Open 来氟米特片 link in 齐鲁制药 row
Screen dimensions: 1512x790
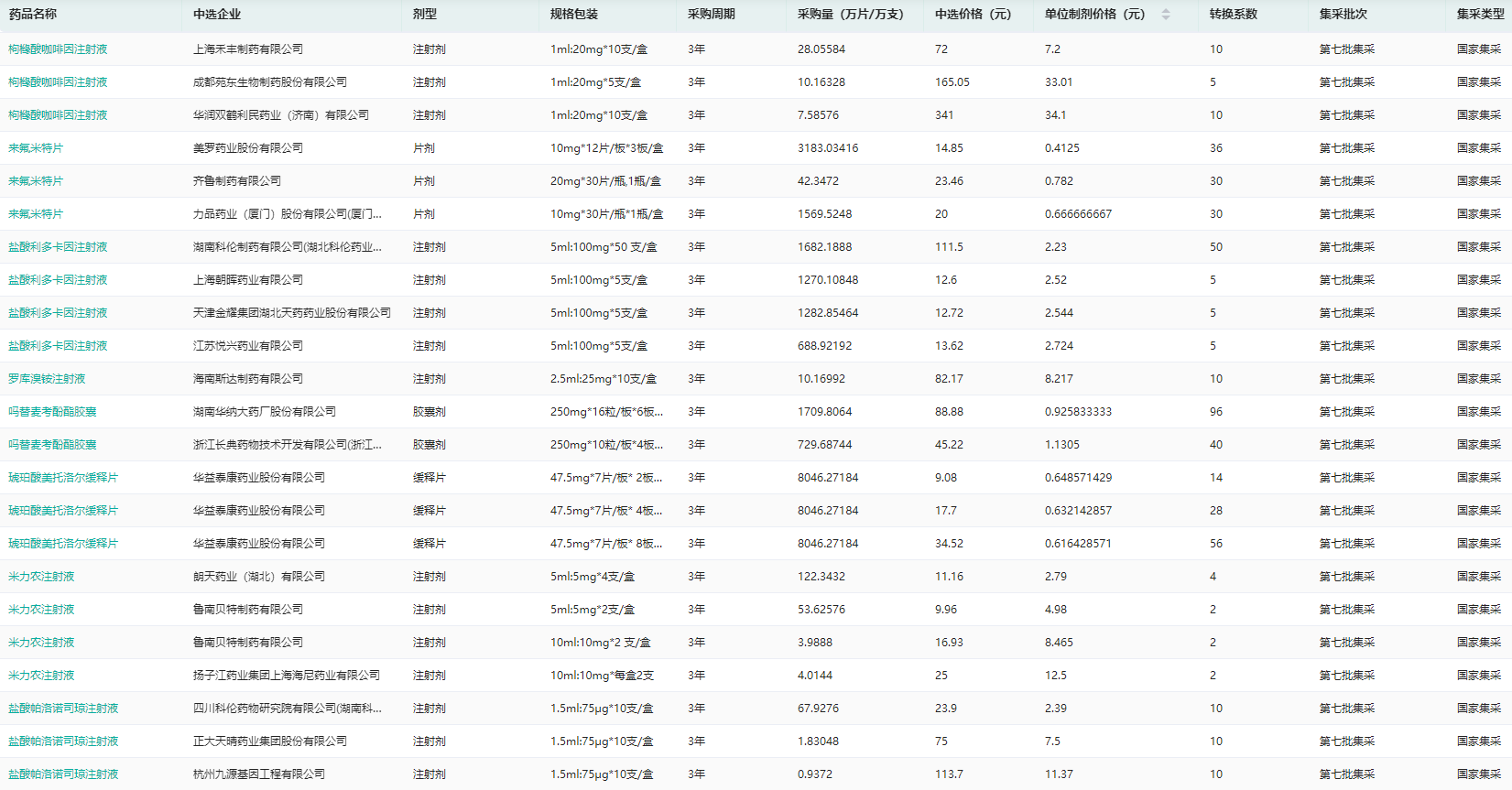[x=36, y=181]
